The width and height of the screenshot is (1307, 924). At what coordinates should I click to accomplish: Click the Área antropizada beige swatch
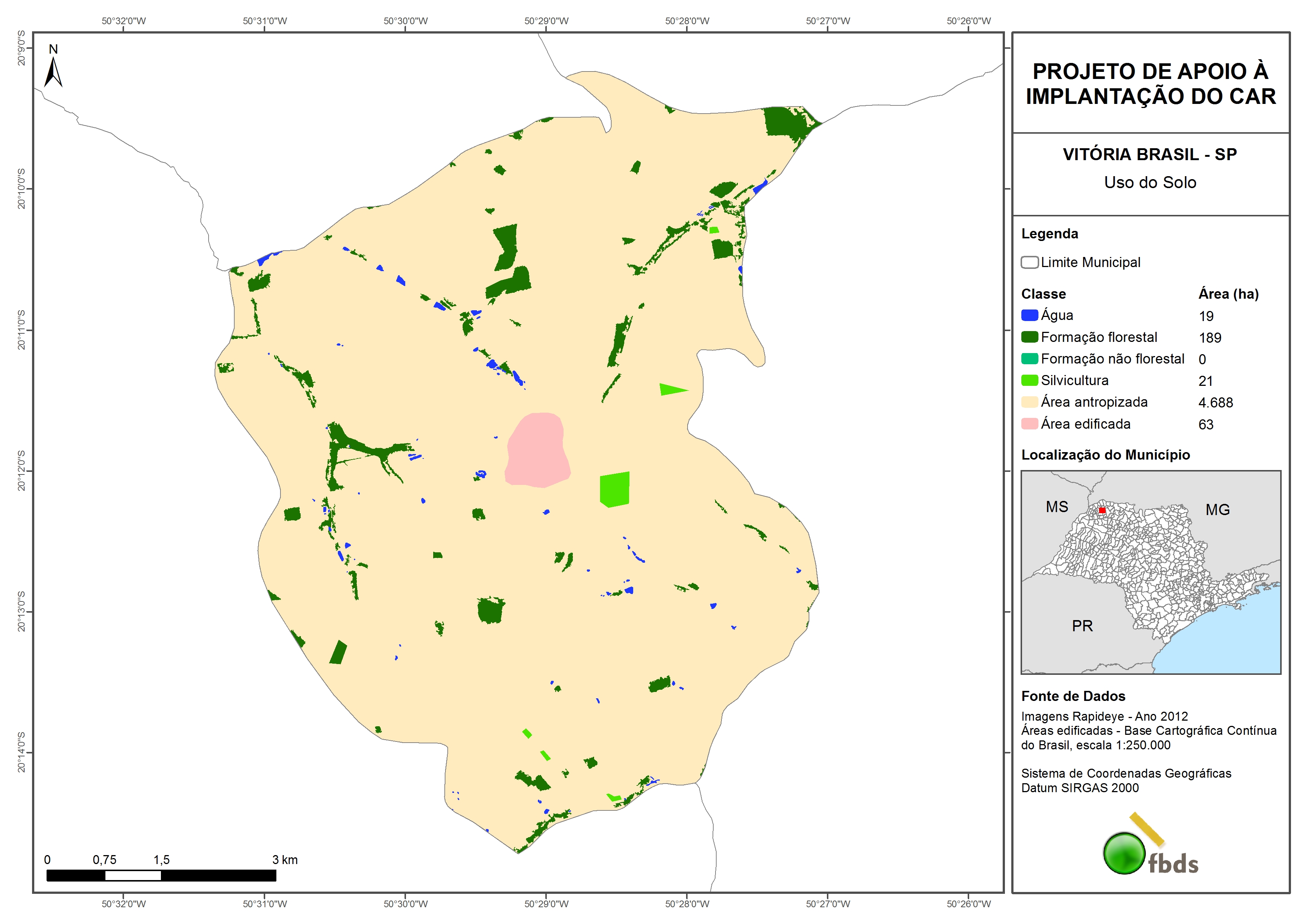(x=1029, y=402)
